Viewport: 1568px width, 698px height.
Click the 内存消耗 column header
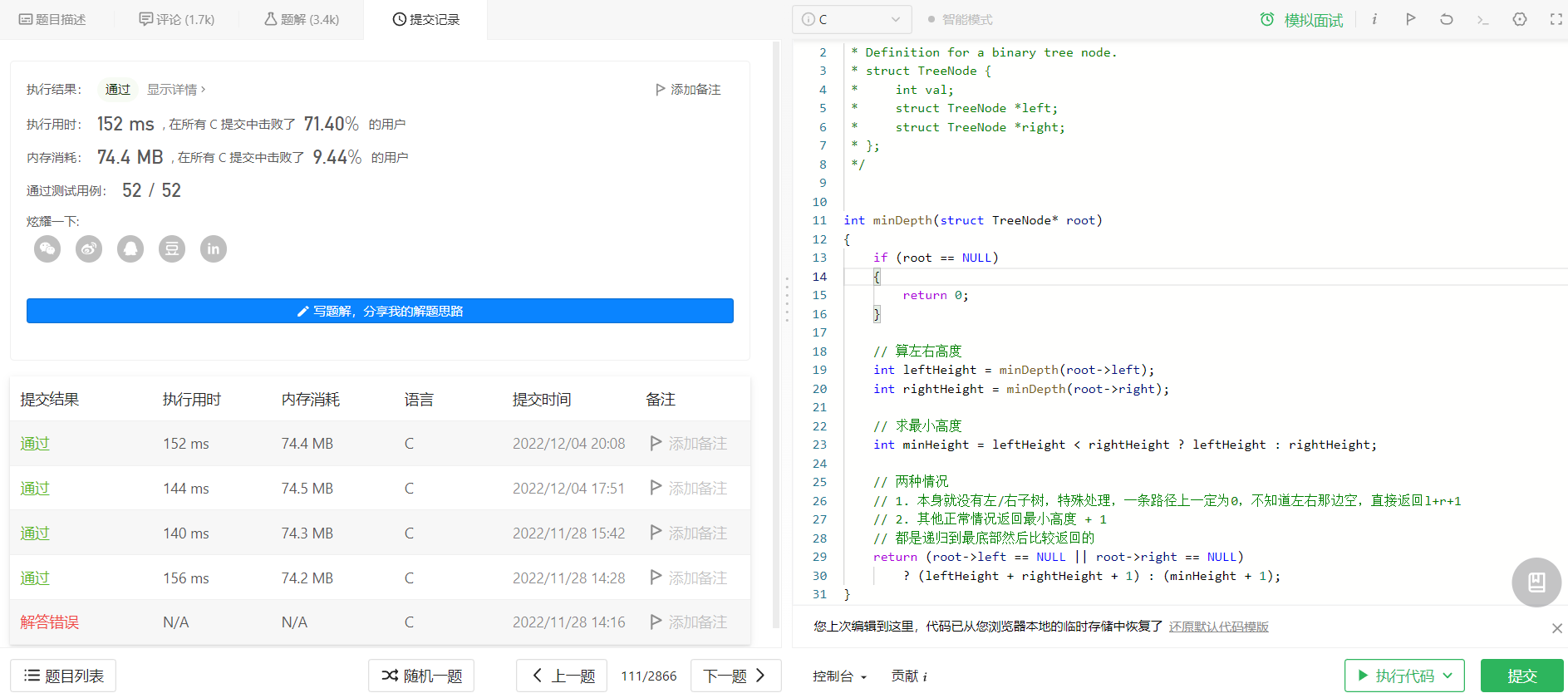click(x=311, y=400)
